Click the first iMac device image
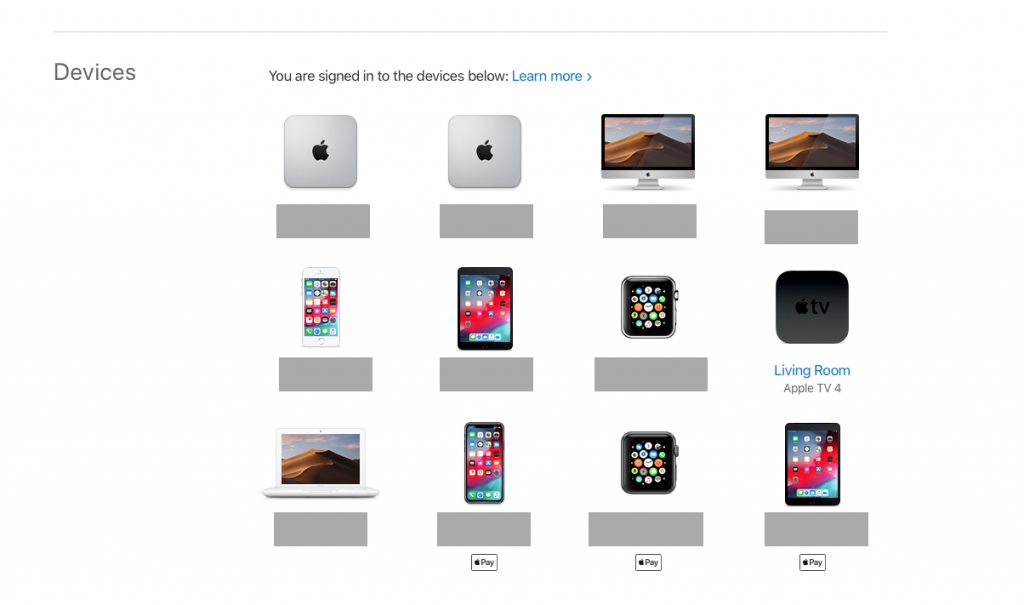 point(648,152)
